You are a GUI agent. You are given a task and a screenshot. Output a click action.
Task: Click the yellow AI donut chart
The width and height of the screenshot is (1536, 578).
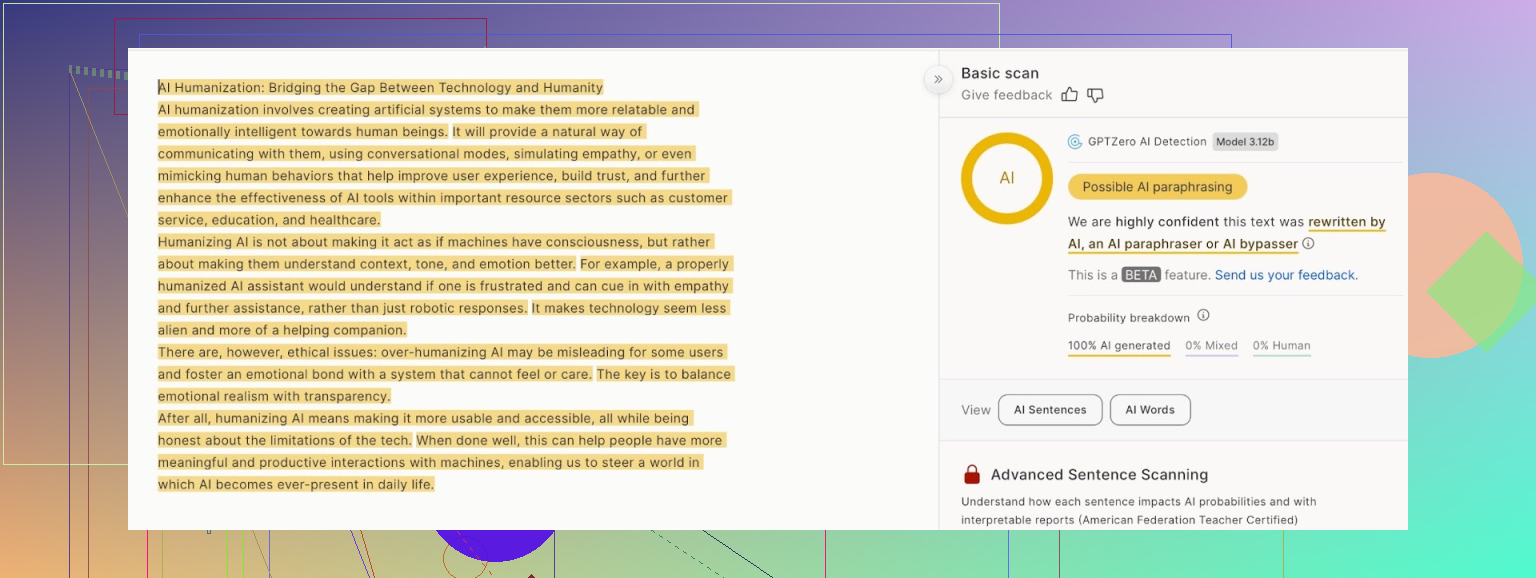click(1006, 178)
